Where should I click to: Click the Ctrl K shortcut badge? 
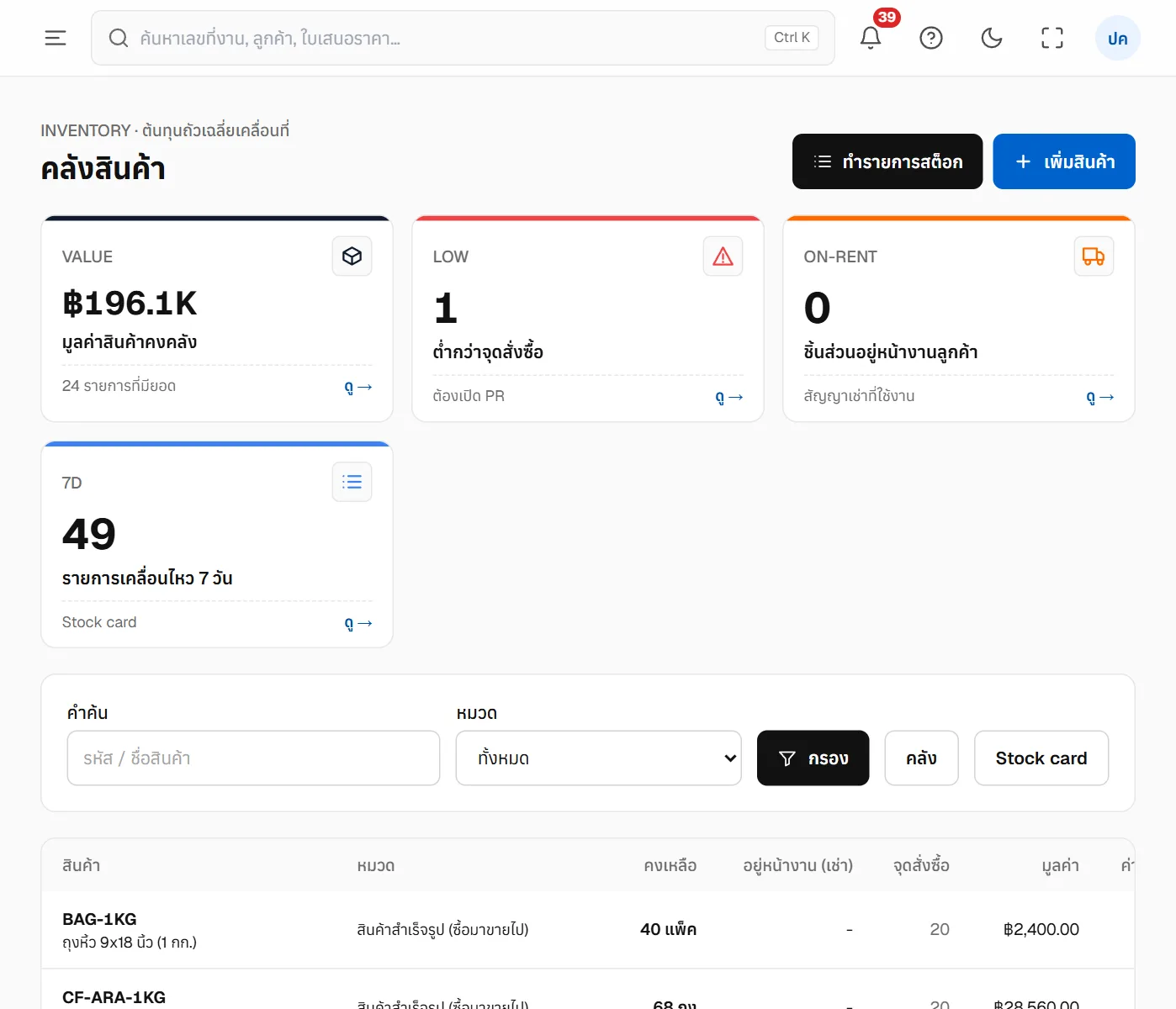pyautogui.click(x=792, y=38)
